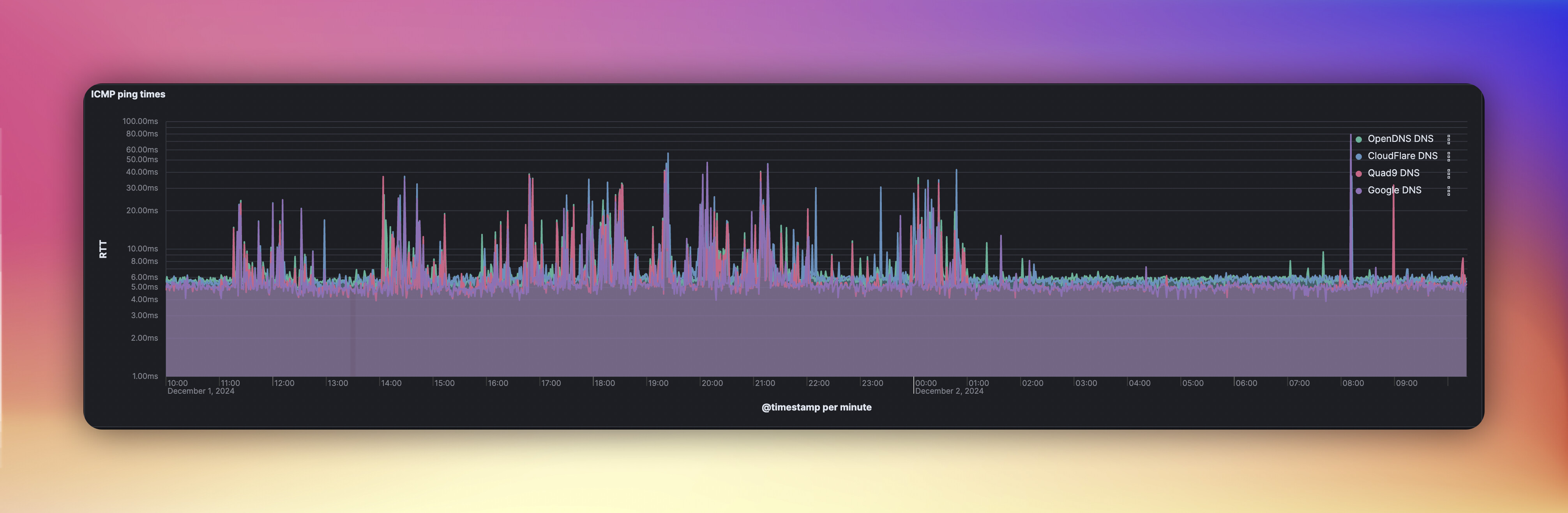
Task: Click the 05:00 time axis label
Action: click(1193, 383)
